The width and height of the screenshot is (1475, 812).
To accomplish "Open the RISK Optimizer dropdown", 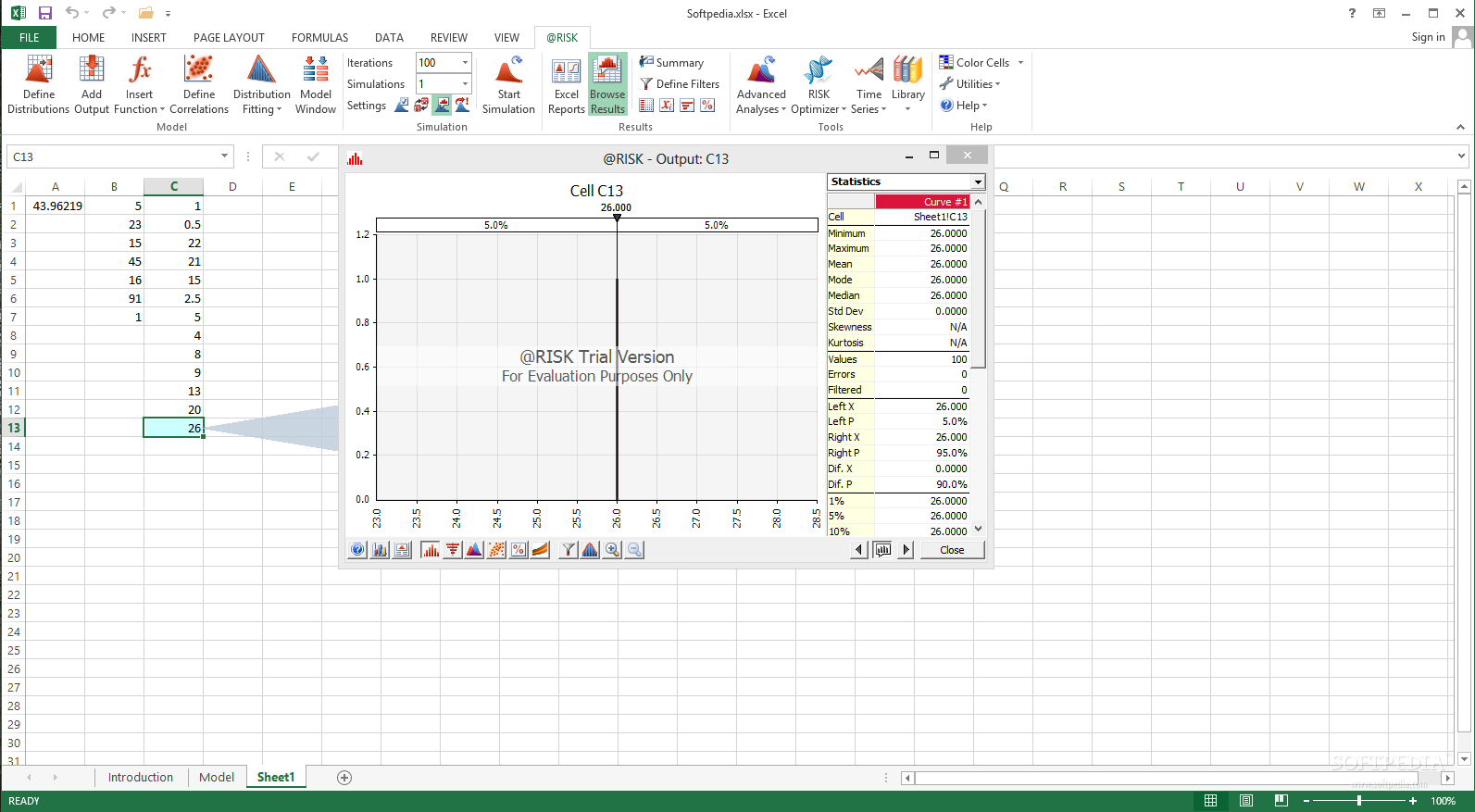I will click(819, 84).
